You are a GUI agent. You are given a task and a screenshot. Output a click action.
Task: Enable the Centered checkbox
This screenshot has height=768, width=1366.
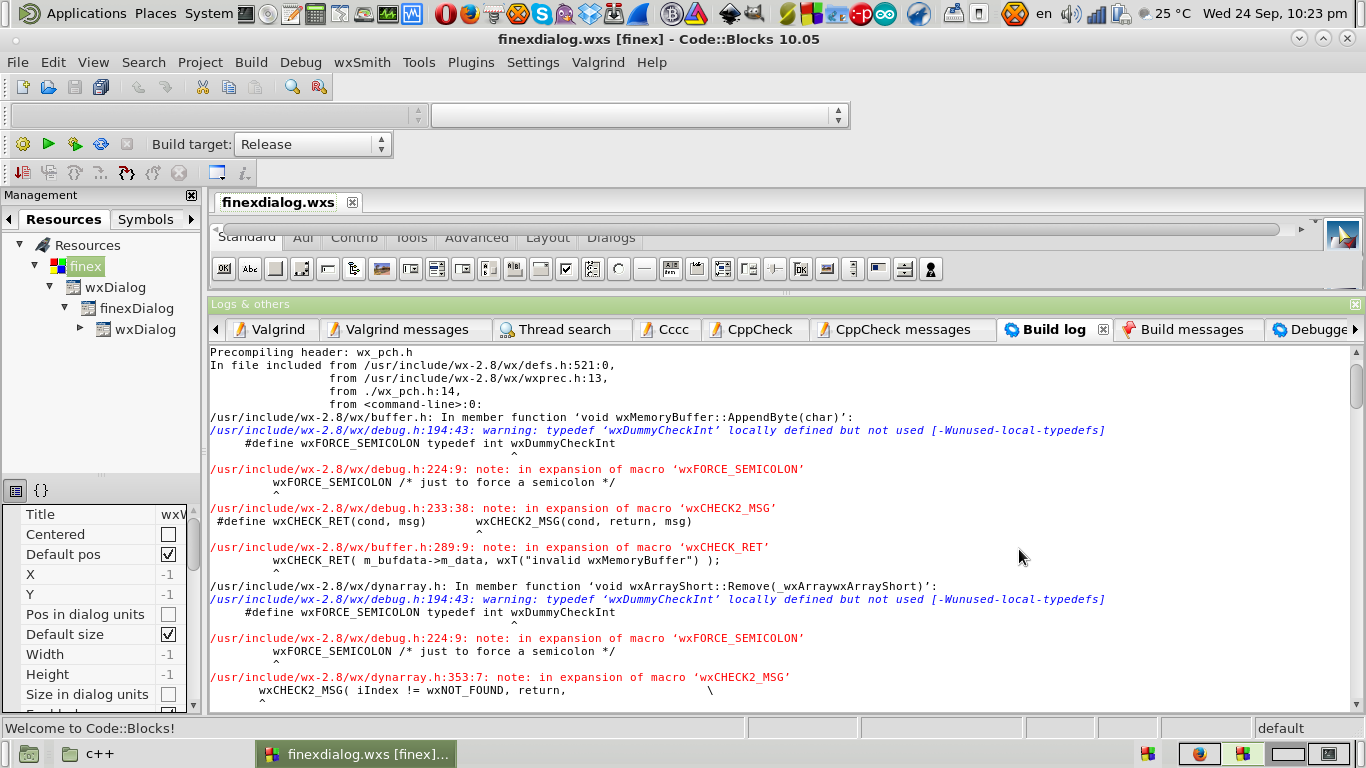point(168,535)
